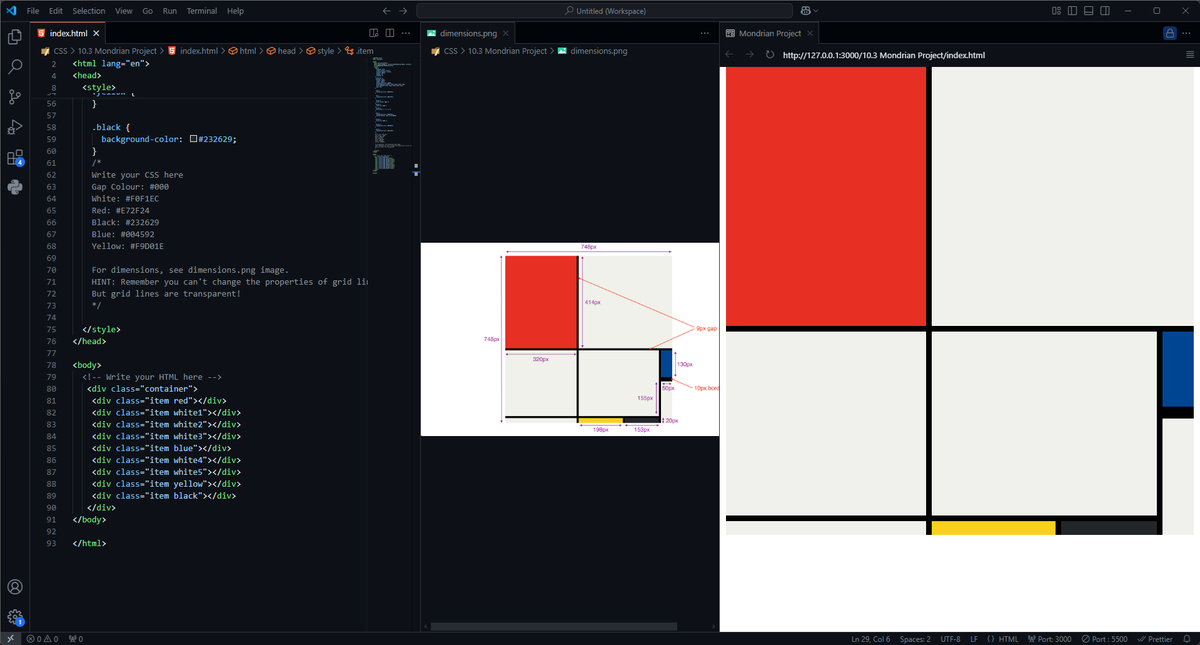Click the UTF-8 encoding indicator
The width and height of the screenshot is (1200, 645).
(950, 638)
